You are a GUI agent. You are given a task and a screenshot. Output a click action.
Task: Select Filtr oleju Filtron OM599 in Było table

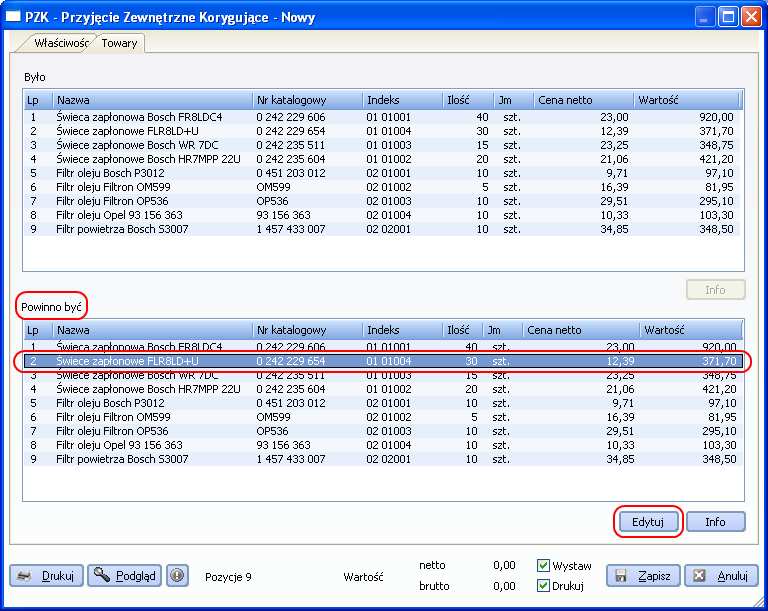(x=382, y=187)
